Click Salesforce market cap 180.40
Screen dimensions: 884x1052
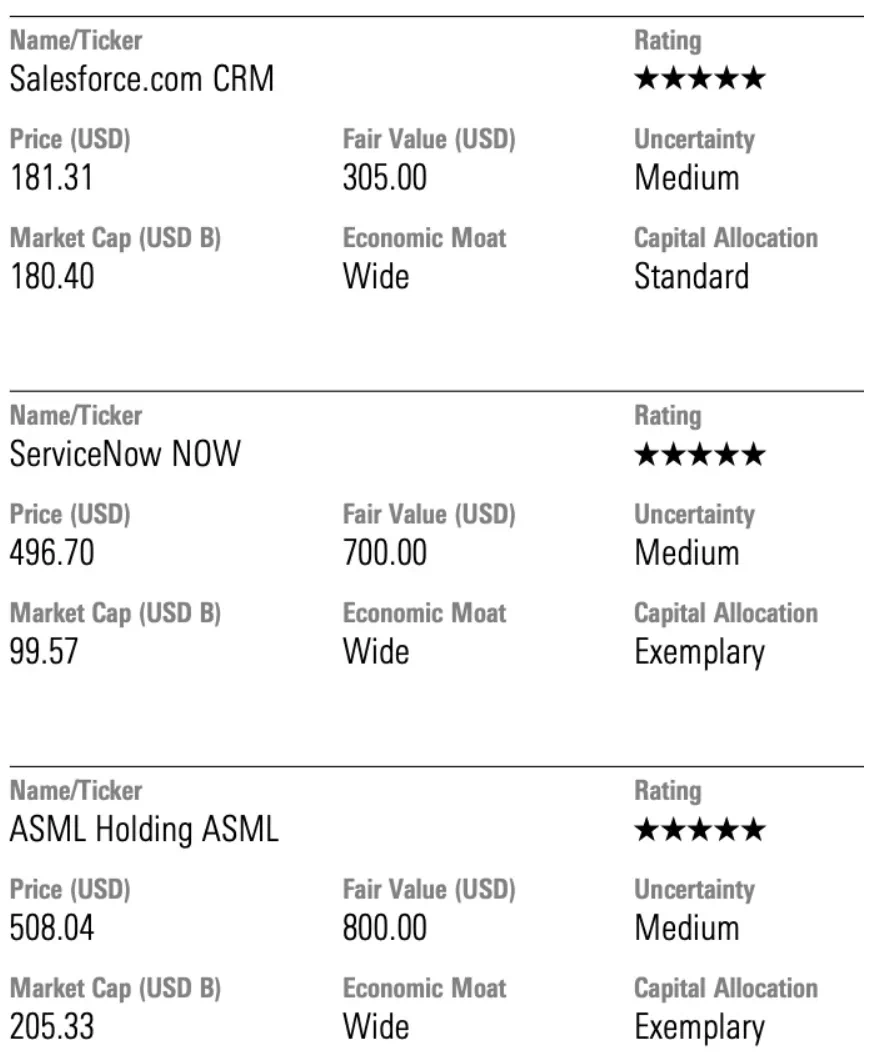pos(52,276)
